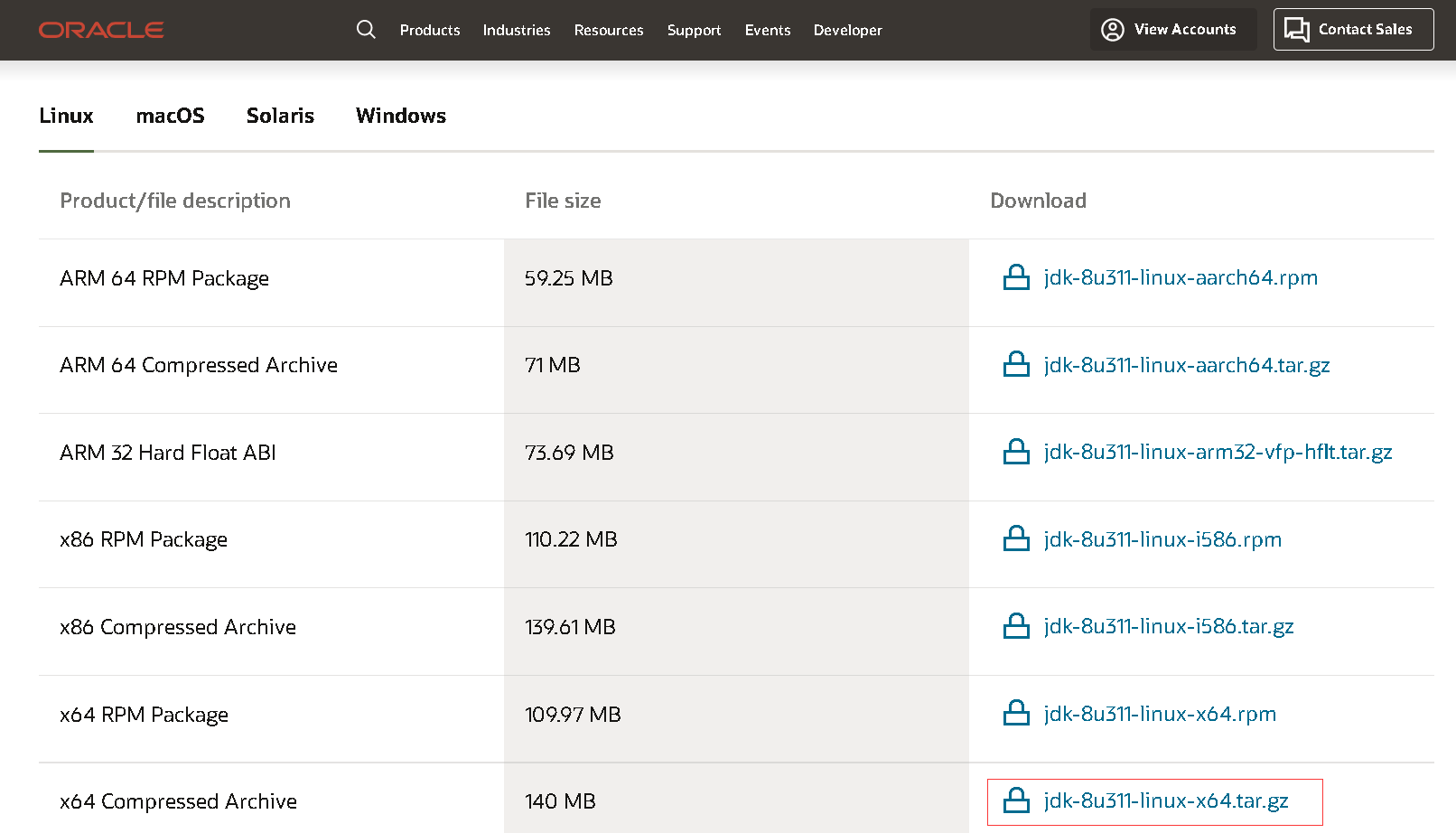Switch to the macOS tab
Image resolution: width=1456 pixels, height=833 pixels.
tap(171, 116)
